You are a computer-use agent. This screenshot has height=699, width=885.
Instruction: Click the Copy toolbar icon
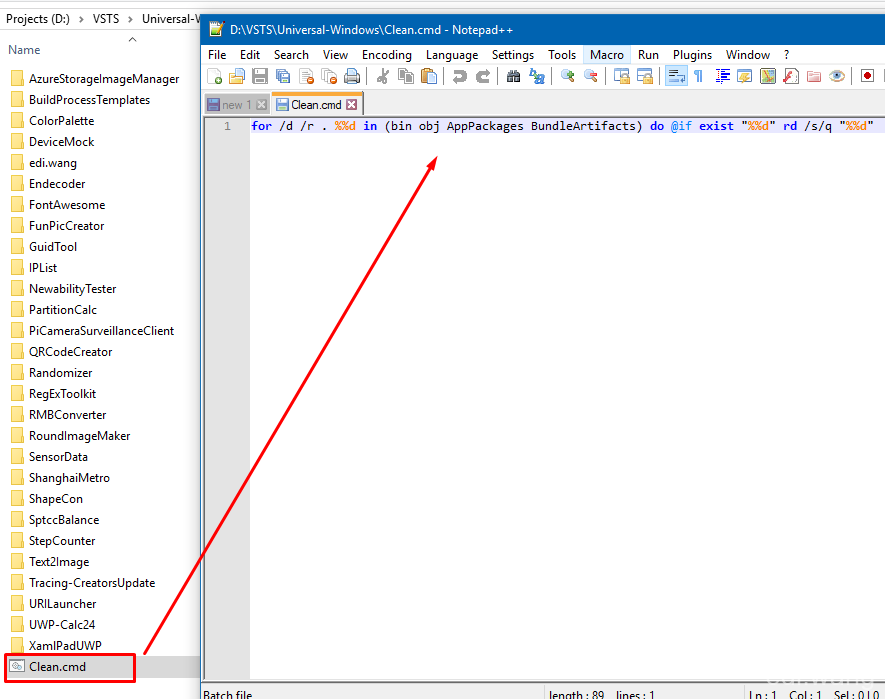point(406,76)
